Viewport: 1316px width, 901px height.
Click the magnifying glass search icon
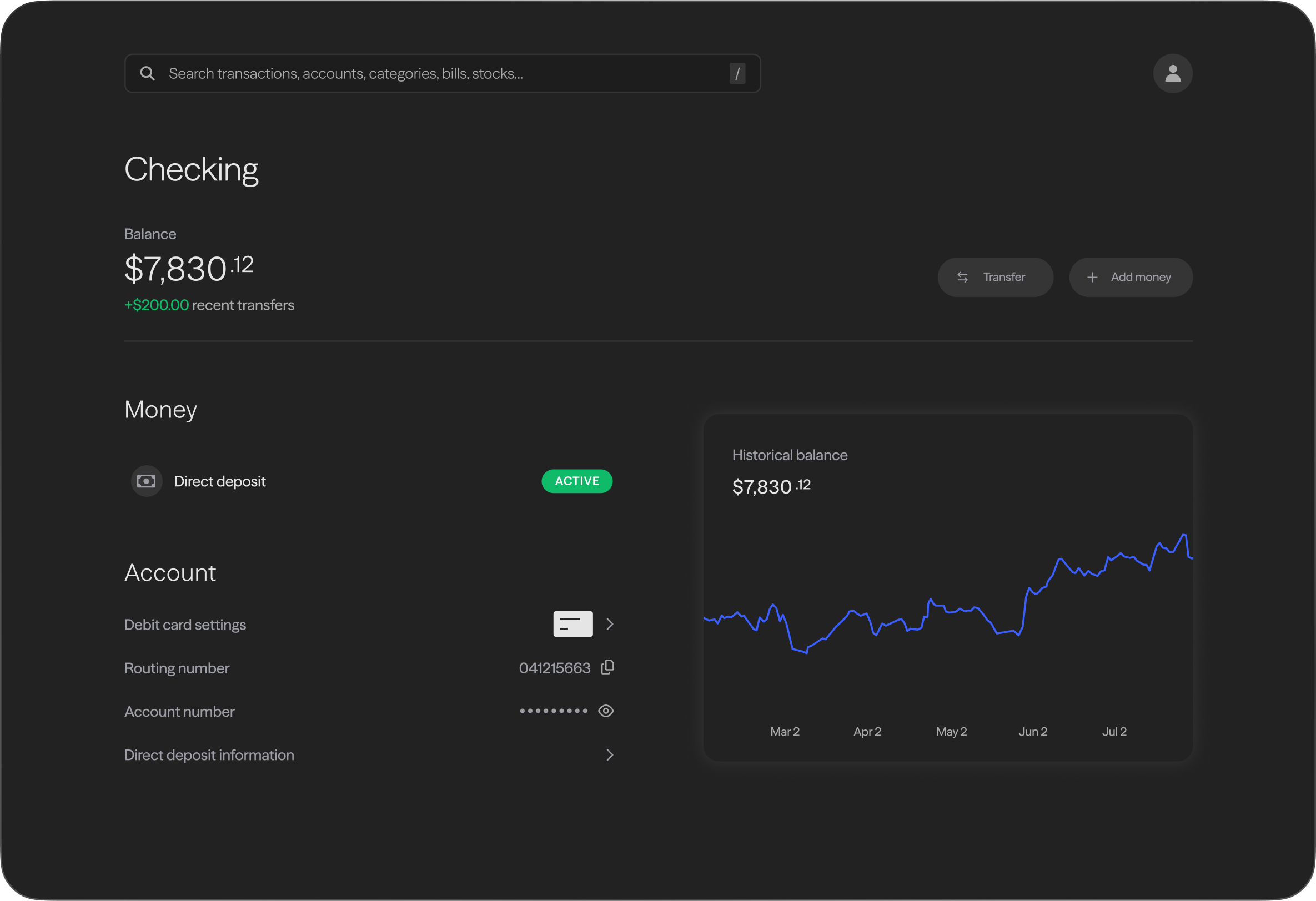pyautogui.click(x=147, y=74)
